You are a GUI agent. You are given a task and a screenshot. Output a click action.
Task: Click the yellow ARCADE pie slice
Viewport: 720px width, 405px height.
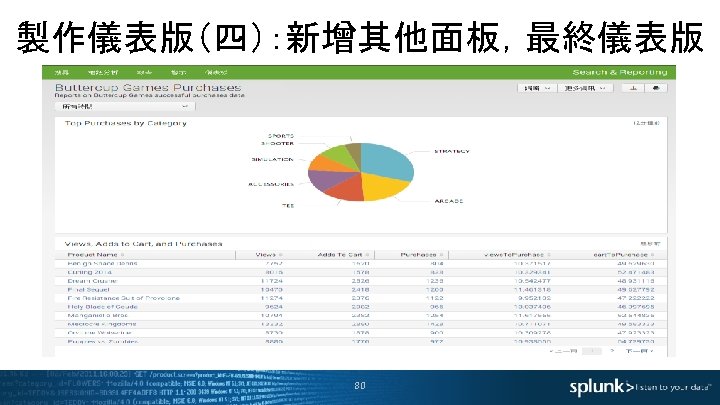click(x=382, y=187)
